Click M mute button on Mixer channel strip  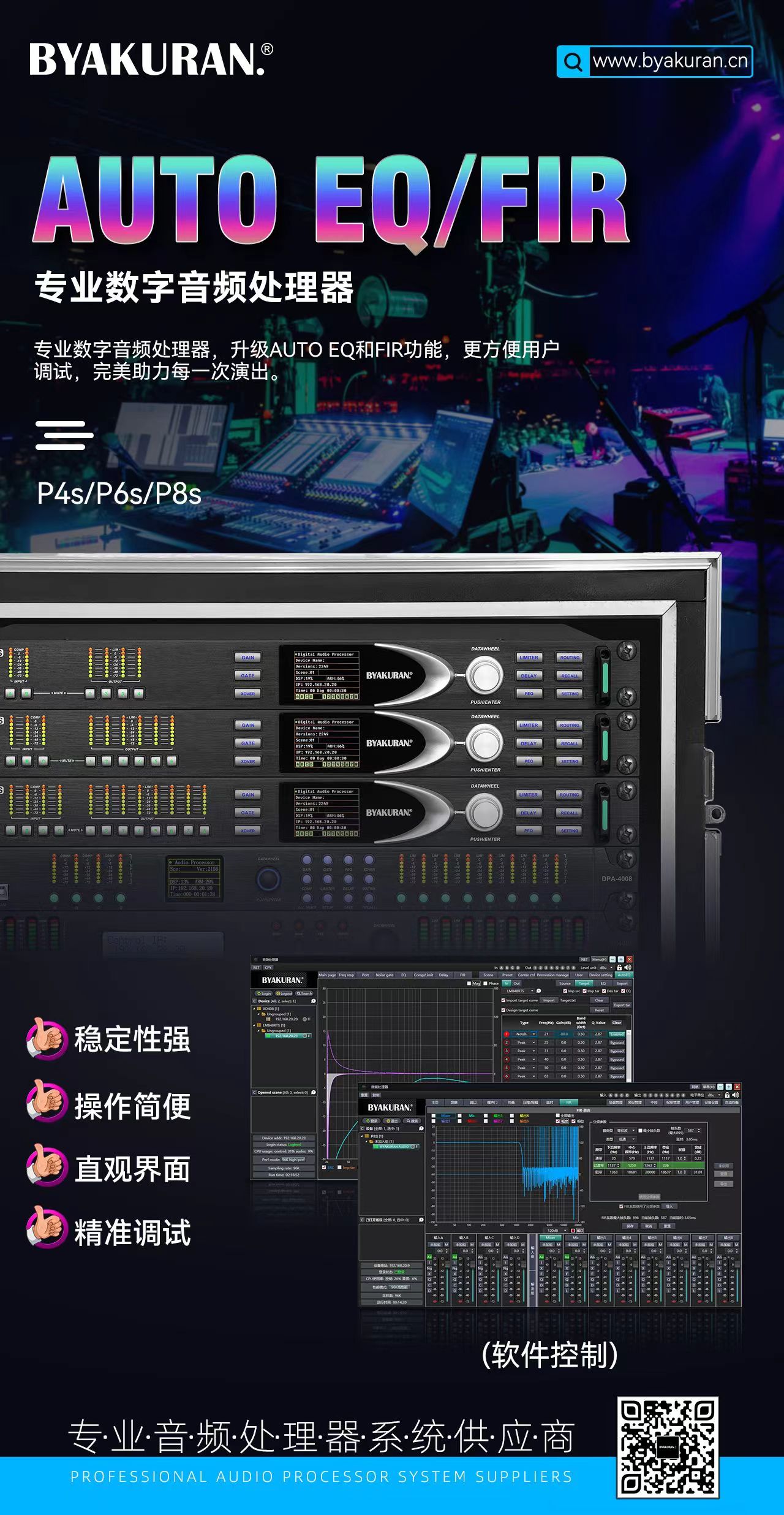[560, 1244]
